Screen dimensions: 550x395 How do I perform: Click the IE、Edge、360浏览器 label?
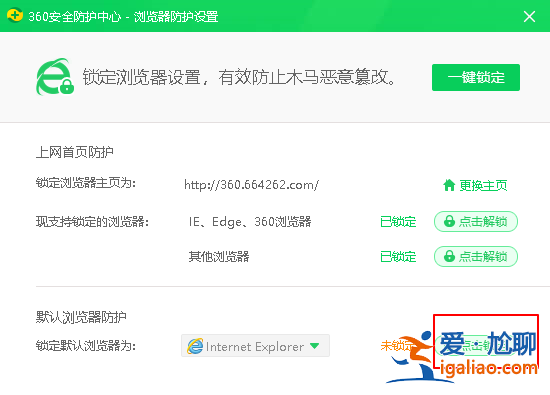click(x=250, y=222)
